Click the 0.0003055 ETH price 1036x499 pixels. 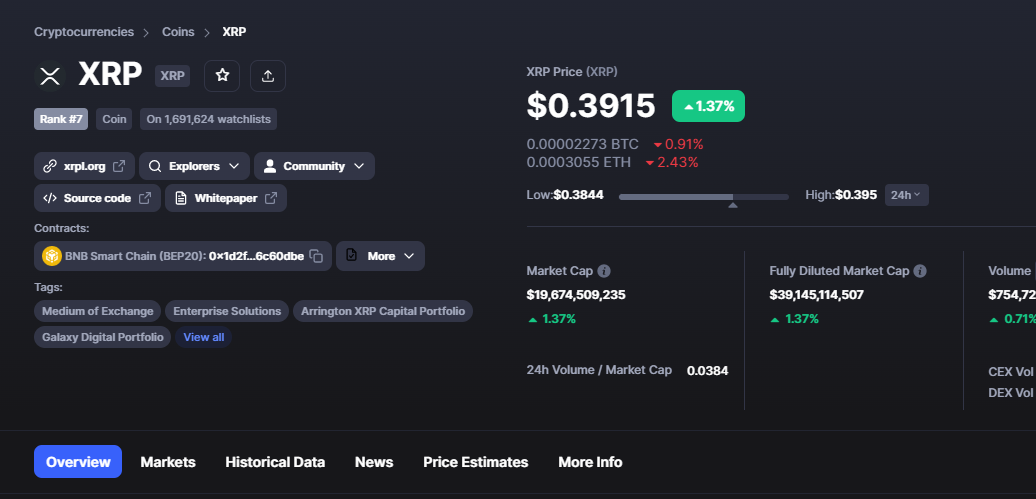click(579, 162)
